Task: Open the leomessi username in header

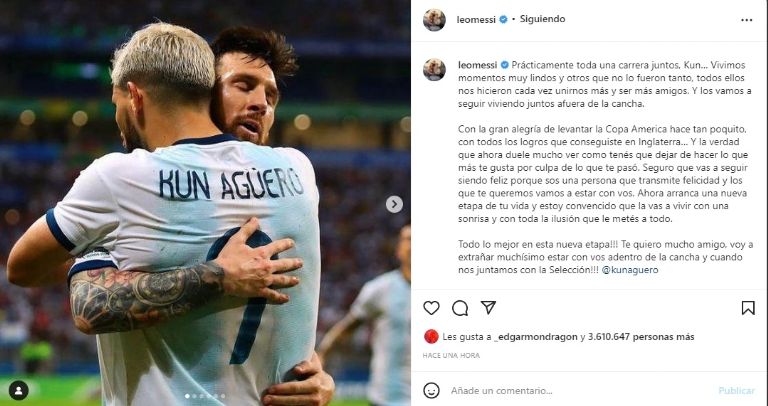Action: pos(476,20)
